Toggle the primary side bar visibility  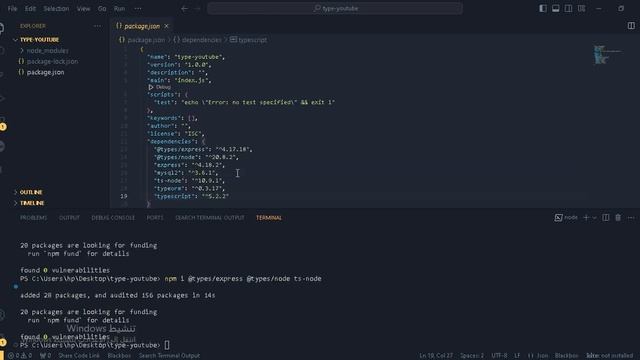[x=543, y=9]
